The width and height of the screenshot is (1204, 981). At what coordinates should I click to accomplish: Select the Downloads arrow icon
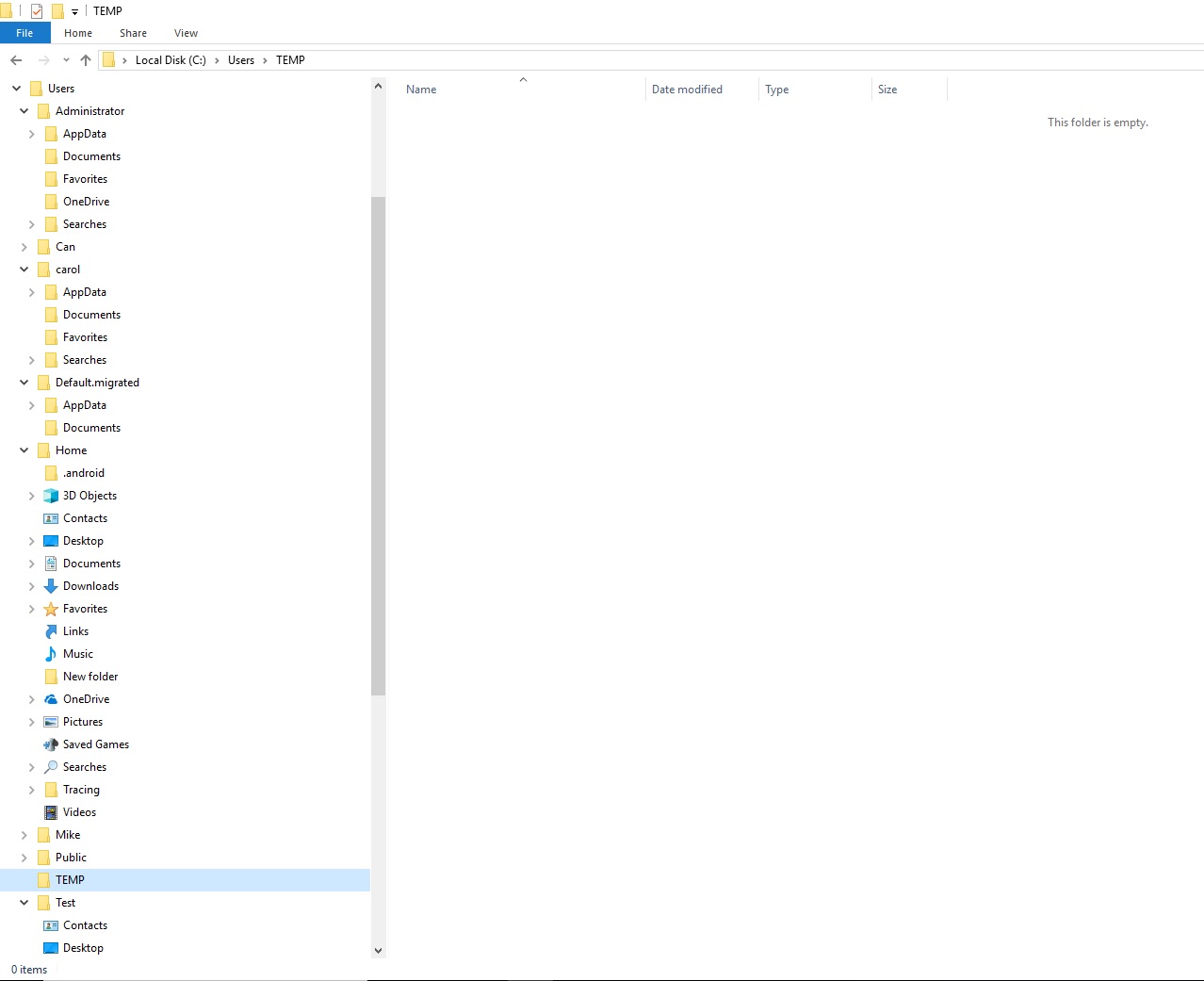coord(51,586)
